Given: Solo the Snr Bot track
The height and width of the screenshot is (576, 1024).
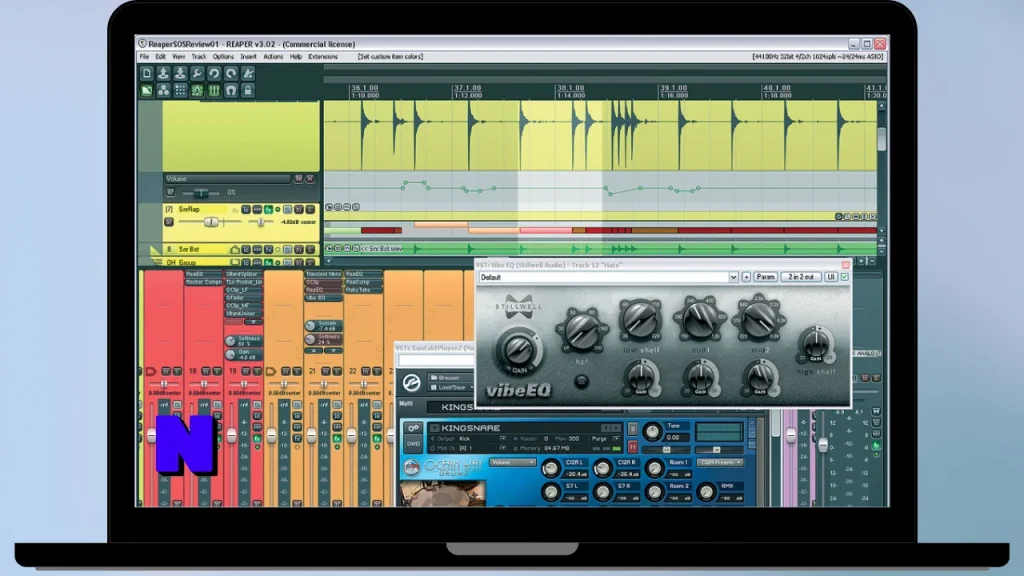Looking at the screenshot, I should [x=310, y=249].
